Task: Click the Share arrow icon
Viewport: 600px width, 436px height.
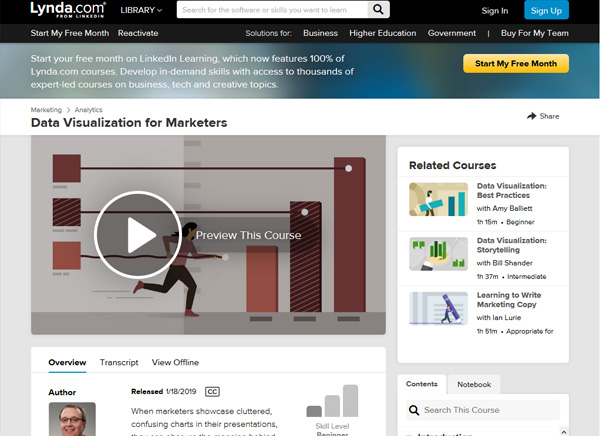Action: (532, 116)
